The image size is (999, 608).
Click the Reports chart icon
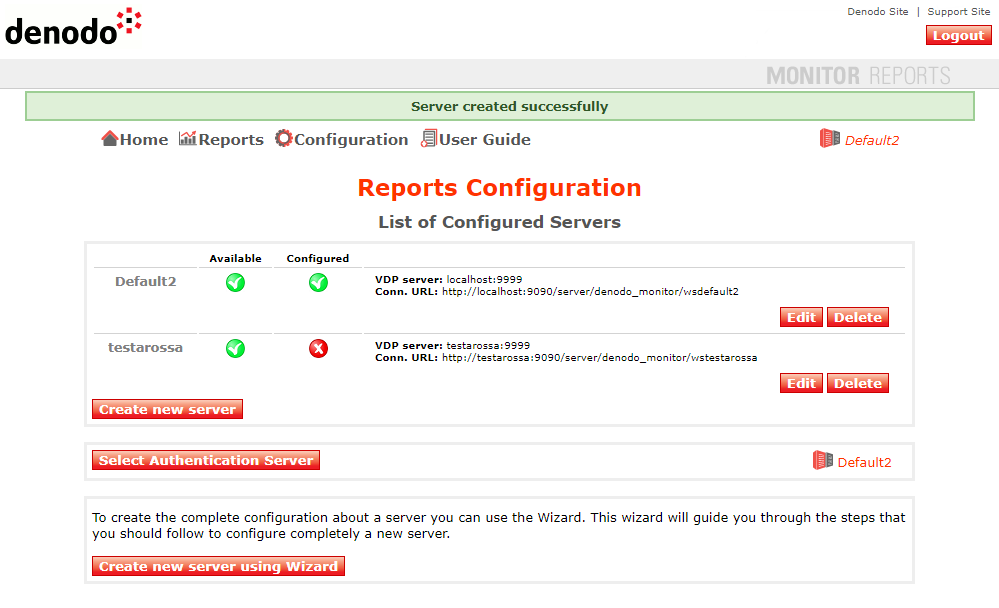coord(187,138)
